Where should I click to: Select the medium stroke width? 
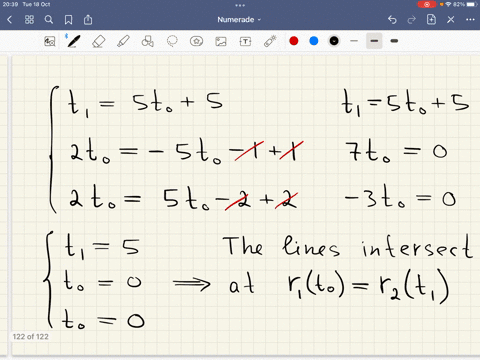374,41
